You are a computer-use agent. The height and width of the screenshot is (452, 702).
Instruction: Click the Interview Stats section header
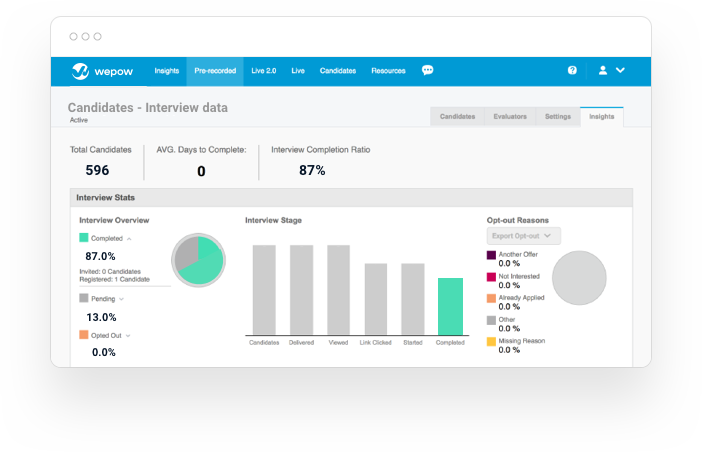tap(351, 198)
